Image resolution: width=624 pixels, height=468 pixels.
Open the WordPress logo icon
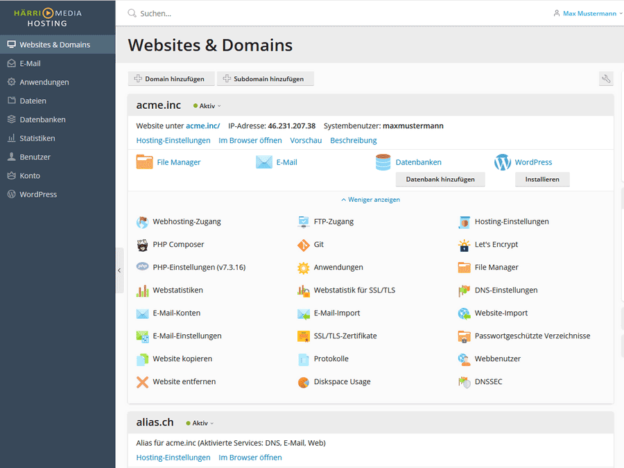click(502, 162)
